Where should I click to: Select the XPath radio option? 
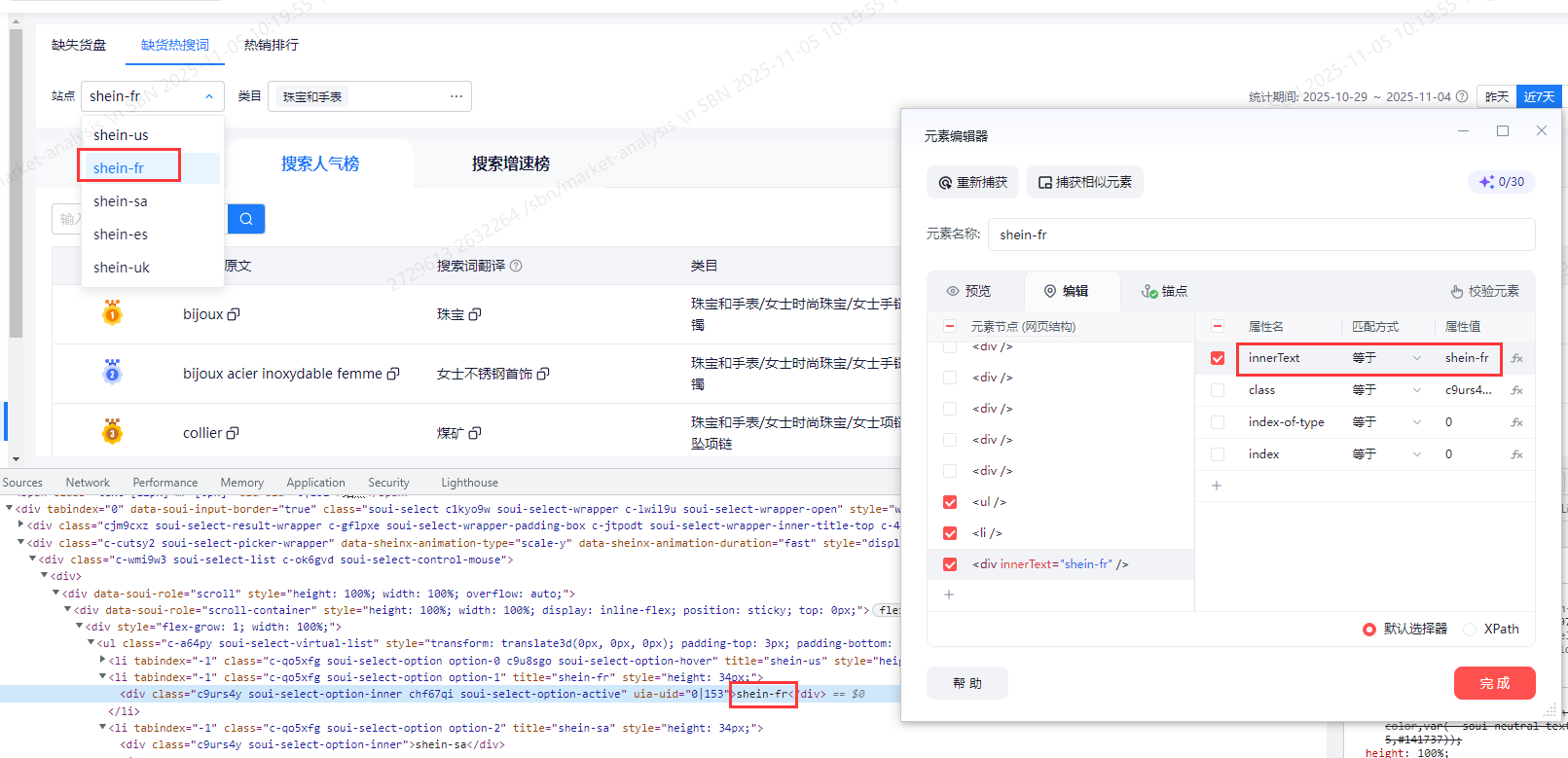click(1470, 630)
